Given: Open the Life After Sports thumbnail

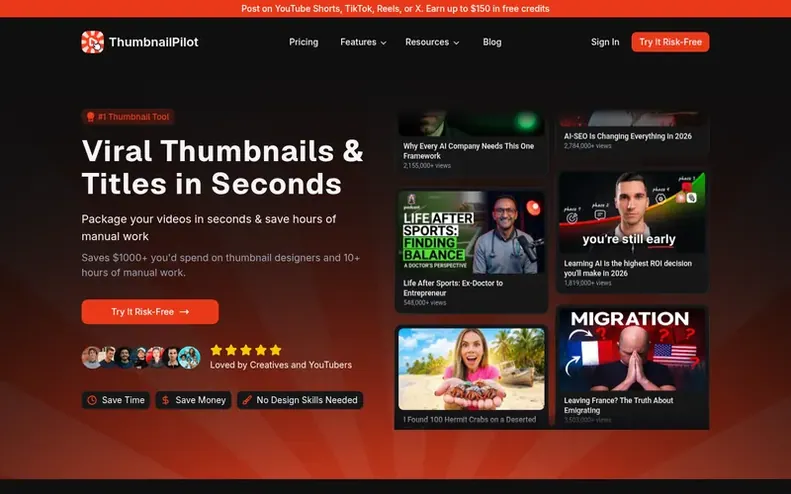Looking at the screenshot, I should [x=471, y=233].
